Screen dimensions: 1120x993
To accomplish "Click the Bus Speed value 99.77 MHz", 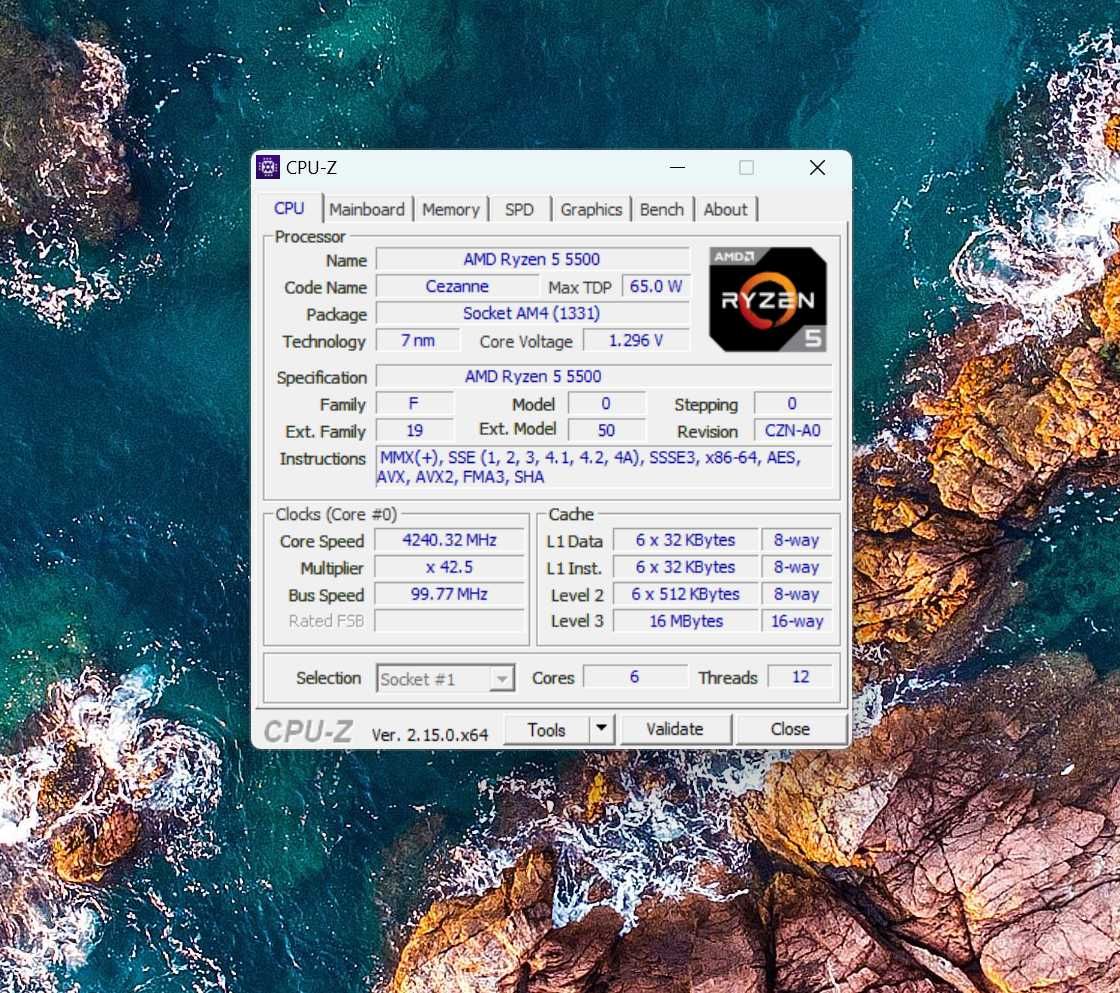I will [x=449, y=594].
